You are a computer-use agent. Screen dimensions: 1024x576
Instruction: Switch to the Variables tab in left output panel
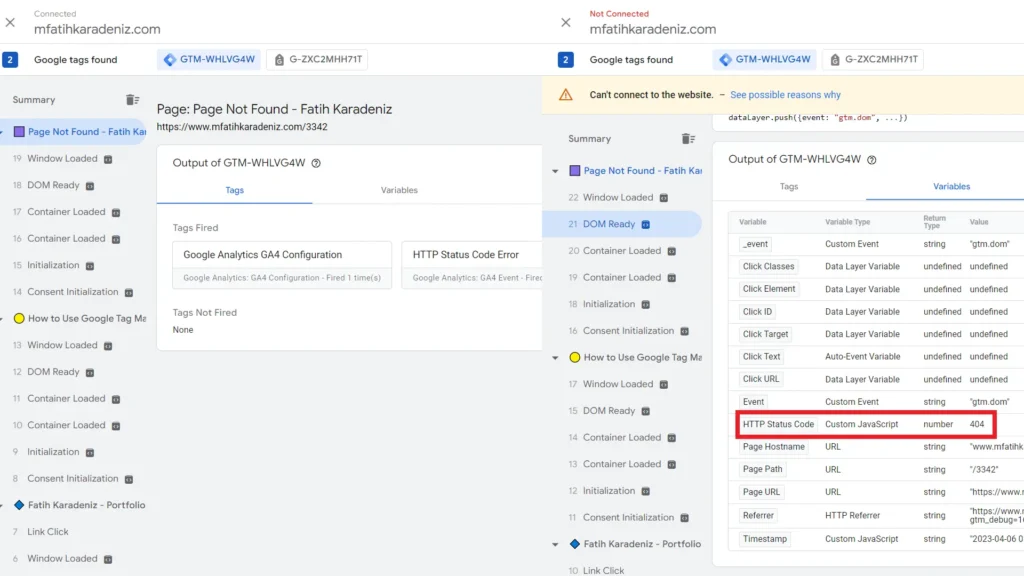[x=399, y=189]
